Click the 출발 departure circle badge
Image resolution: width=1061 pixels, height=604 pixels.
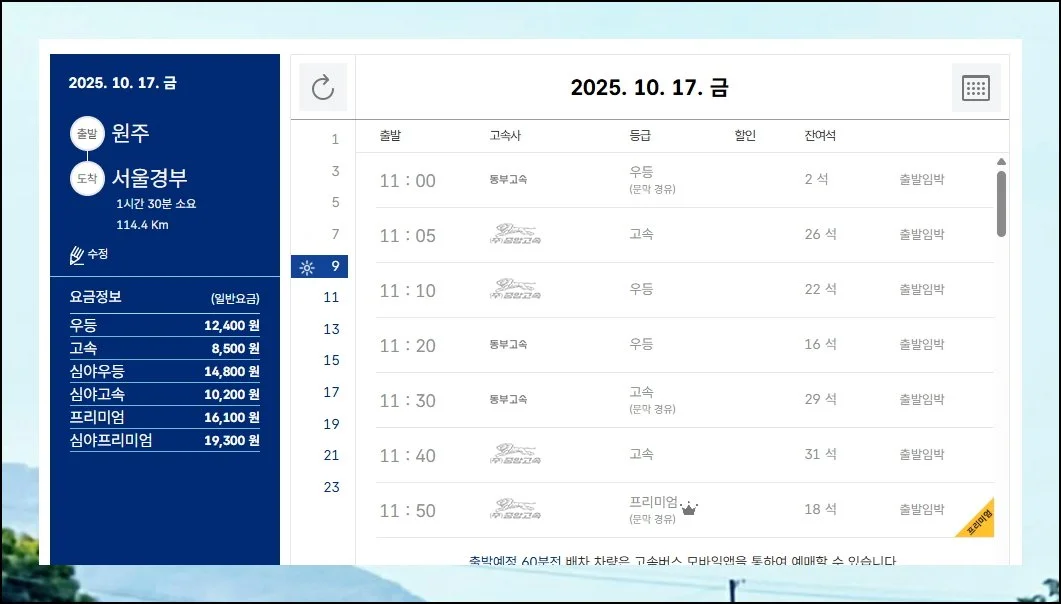pyautogui.click(x=86, y=134)
